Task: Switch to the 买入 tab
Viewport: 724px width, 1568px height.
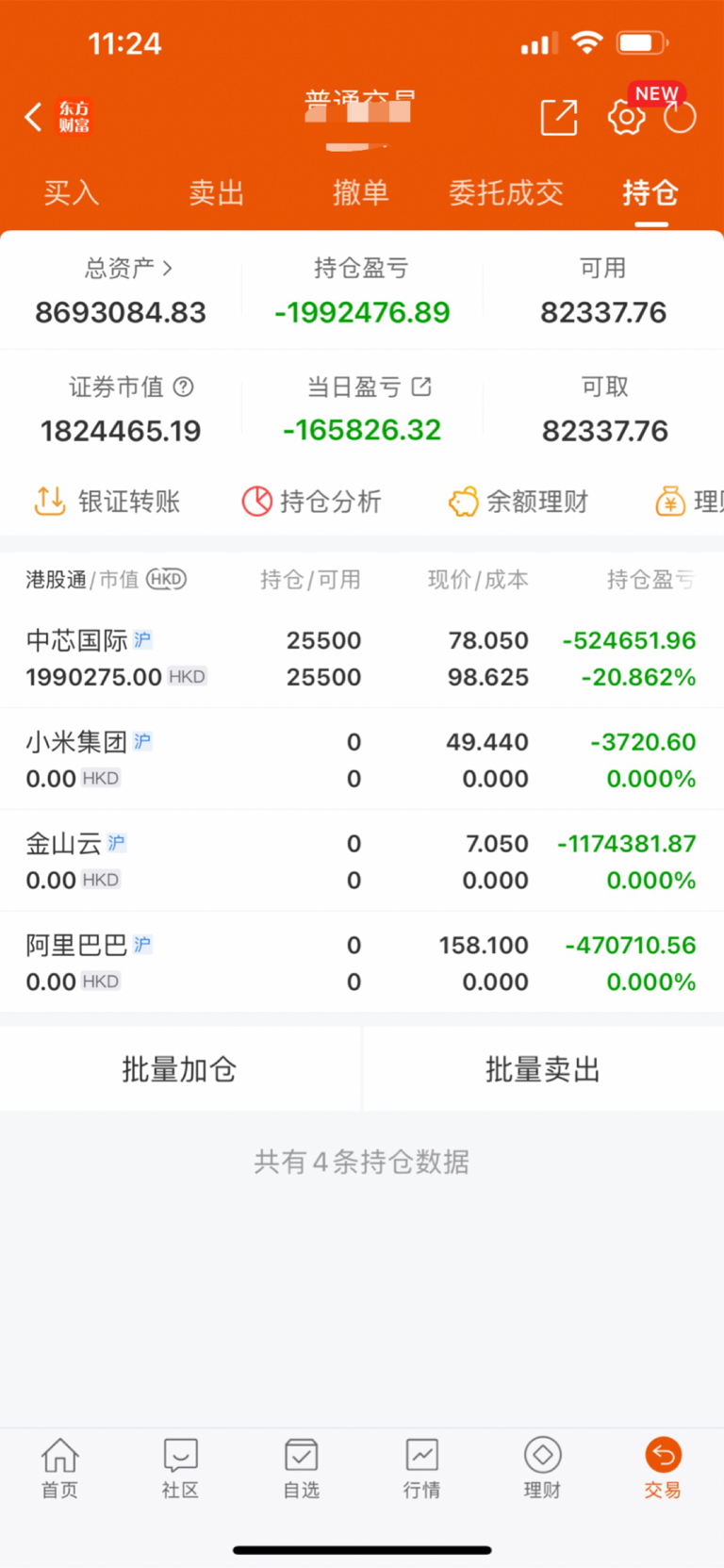Action: tap(72, 192)
